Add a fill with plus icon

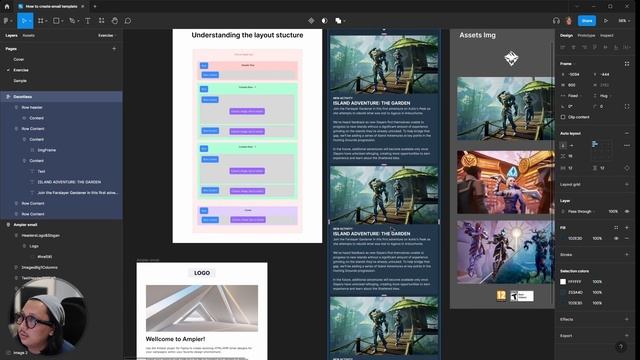click(x=627, y=228)
